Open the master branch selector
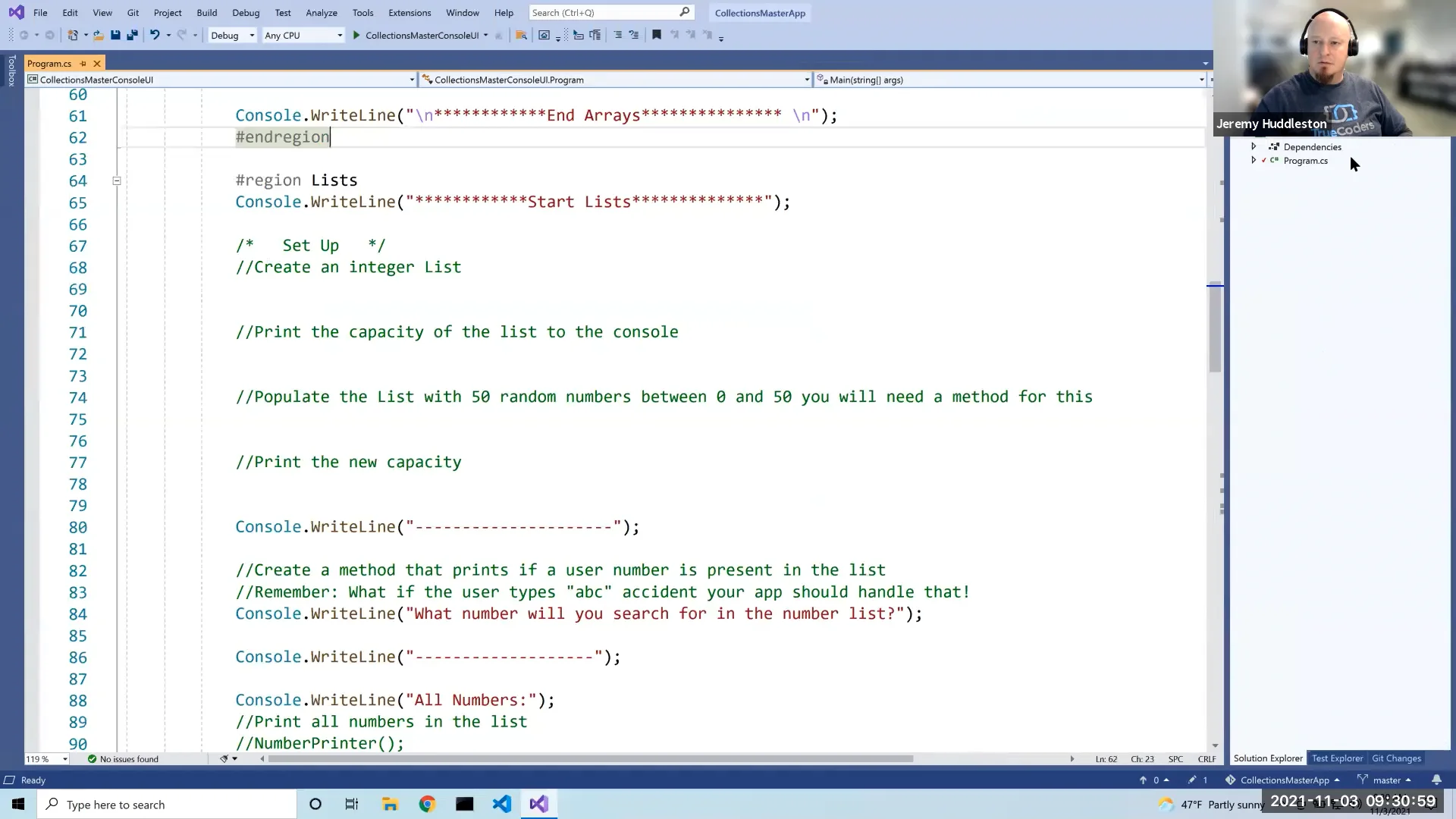1456x819 pixels. pos(1385,780)
